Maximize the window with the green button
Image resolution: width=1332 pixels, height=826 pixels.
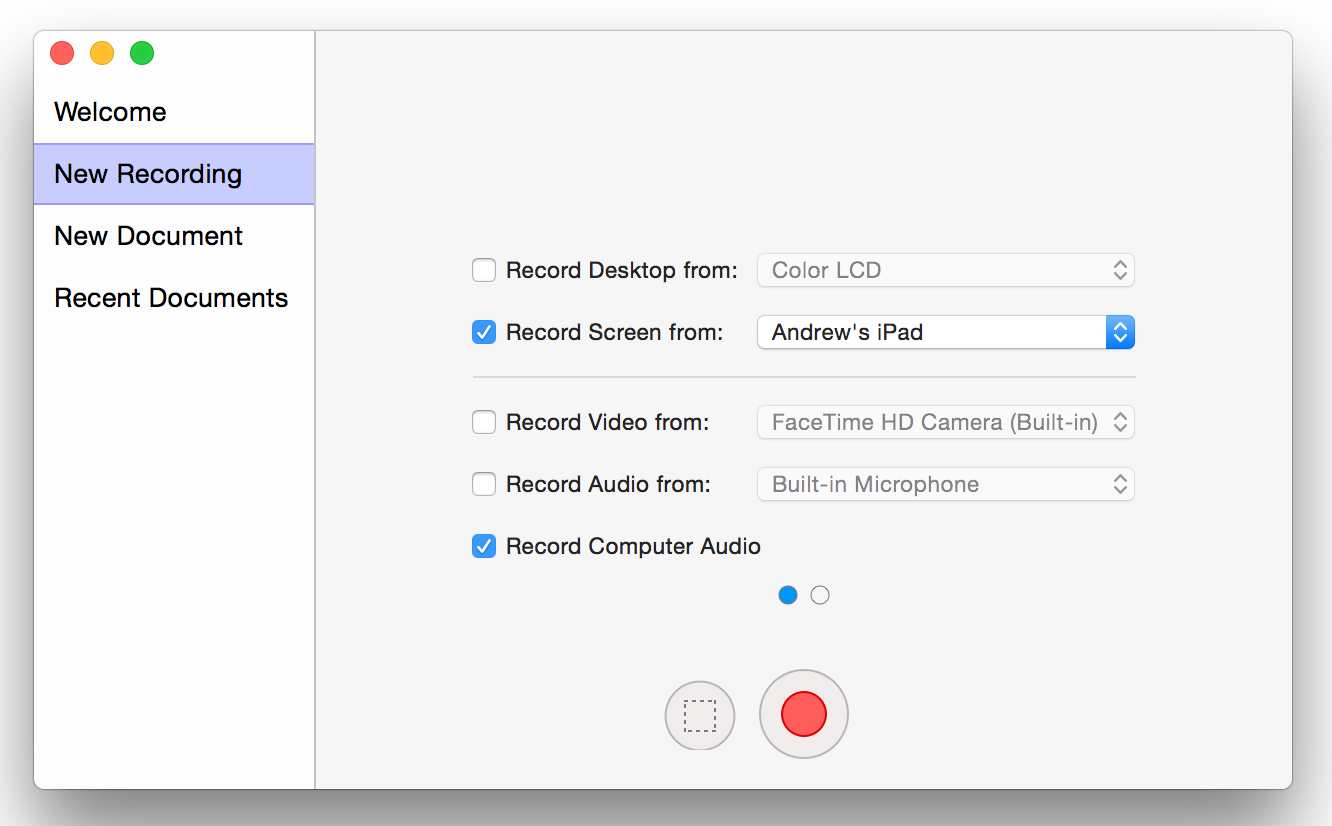click(x=142, y=53)
